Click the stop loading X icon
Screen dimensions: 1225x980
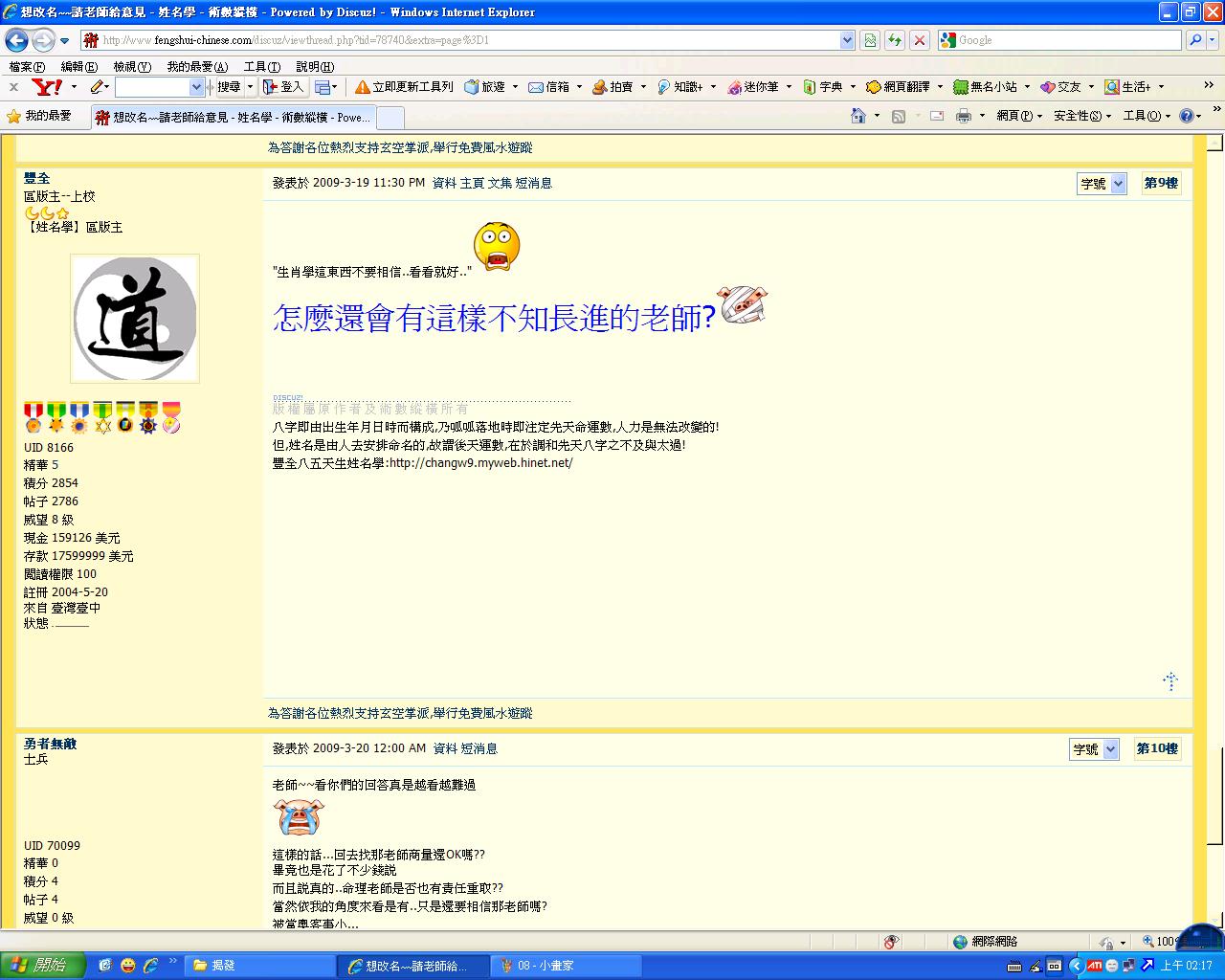point(919,40)
